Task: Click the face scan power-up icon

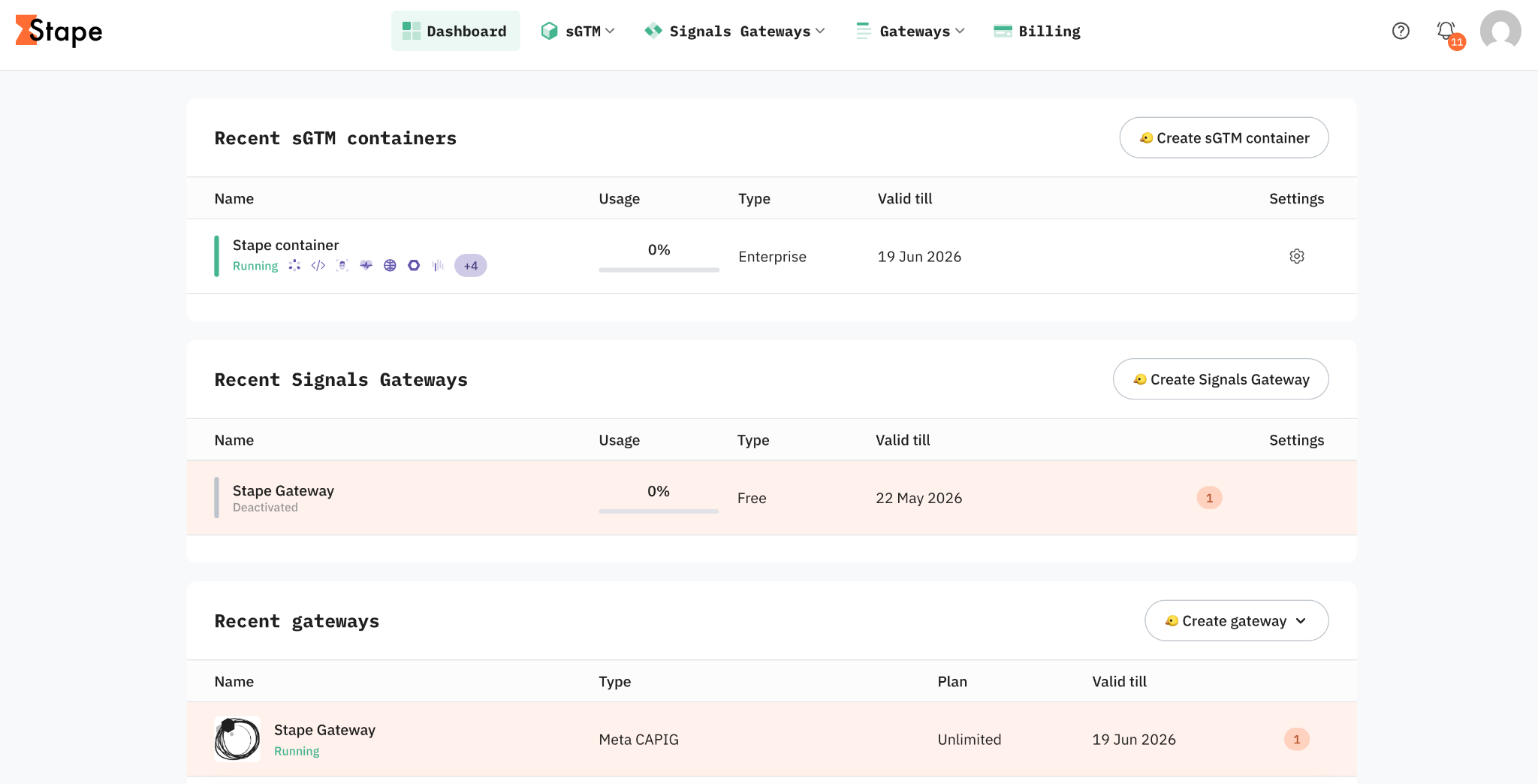Action: 342,265
